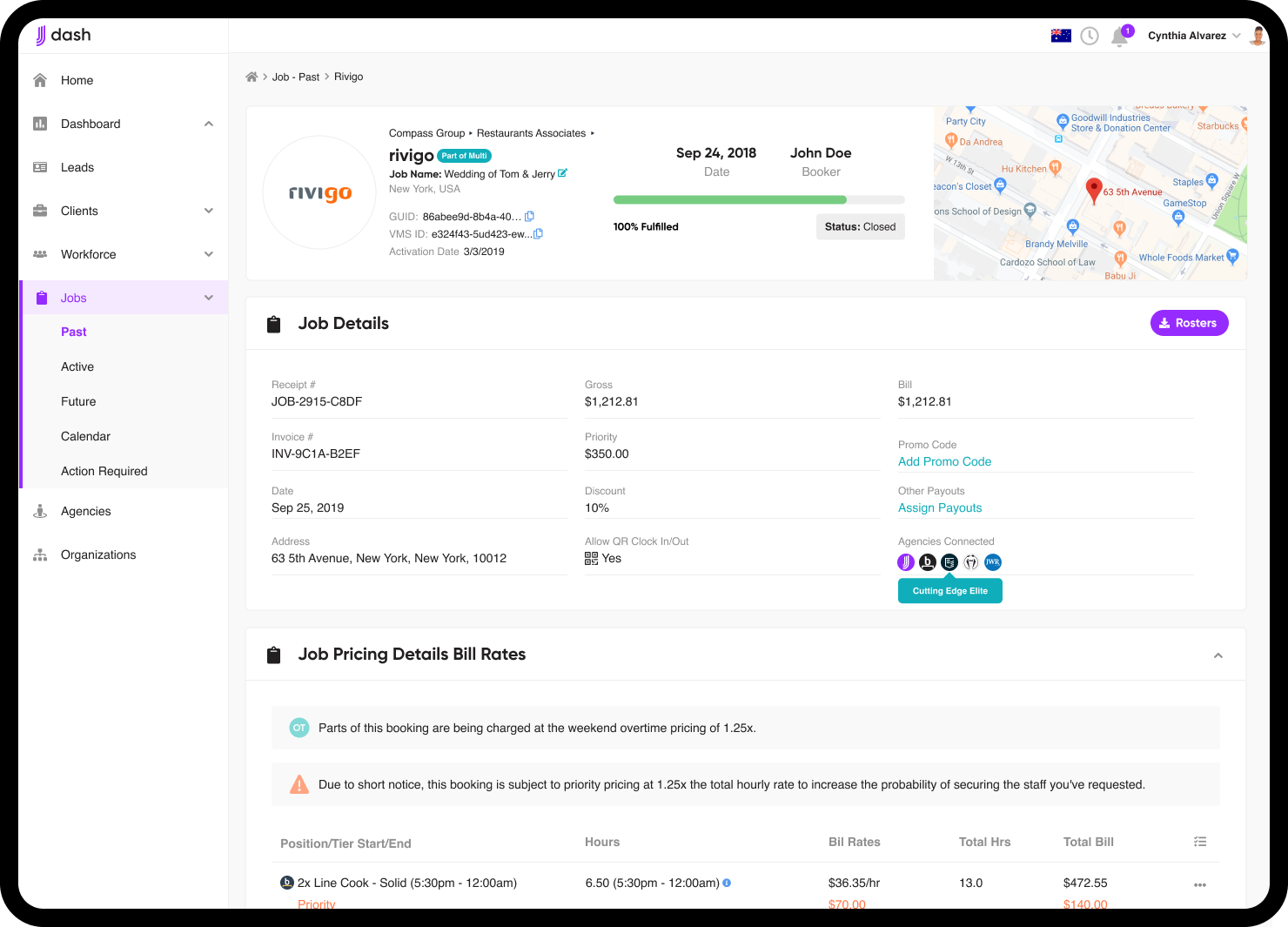The image size is (1288, 927).
Task: Click the Rivigo breadcrumb
Action: 349,77
